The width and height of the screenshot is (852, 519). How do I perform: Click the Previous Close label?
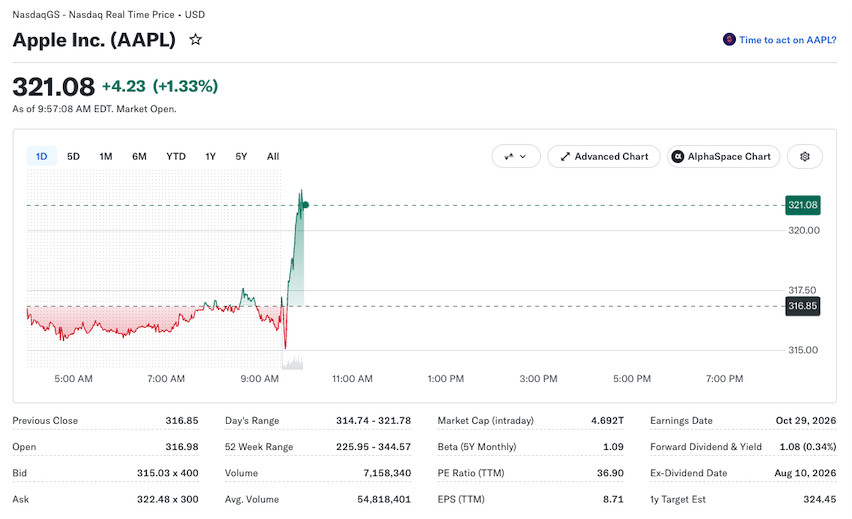(45, 421)
